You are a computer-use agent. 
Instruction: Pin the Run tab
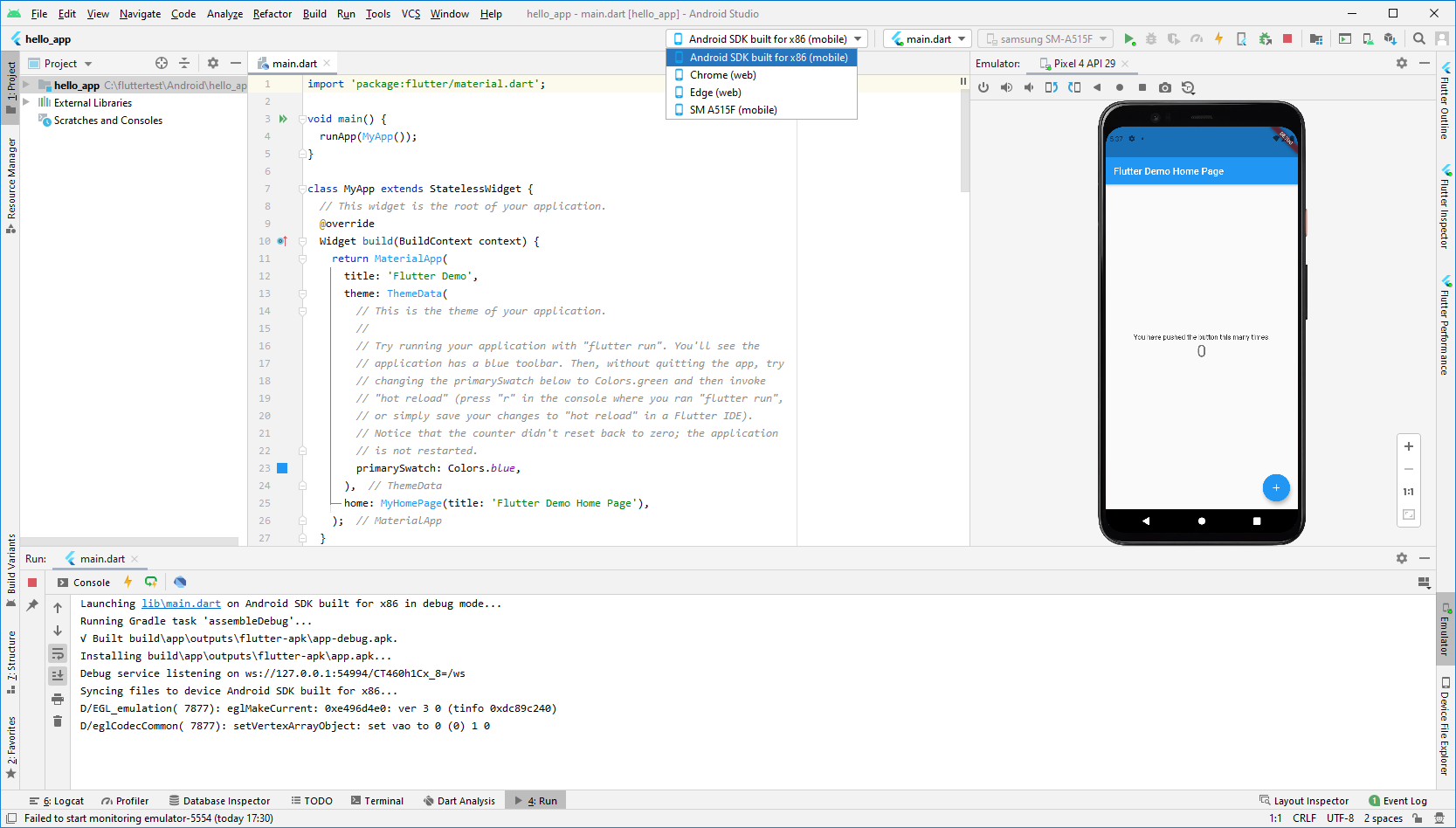[32, 604]
